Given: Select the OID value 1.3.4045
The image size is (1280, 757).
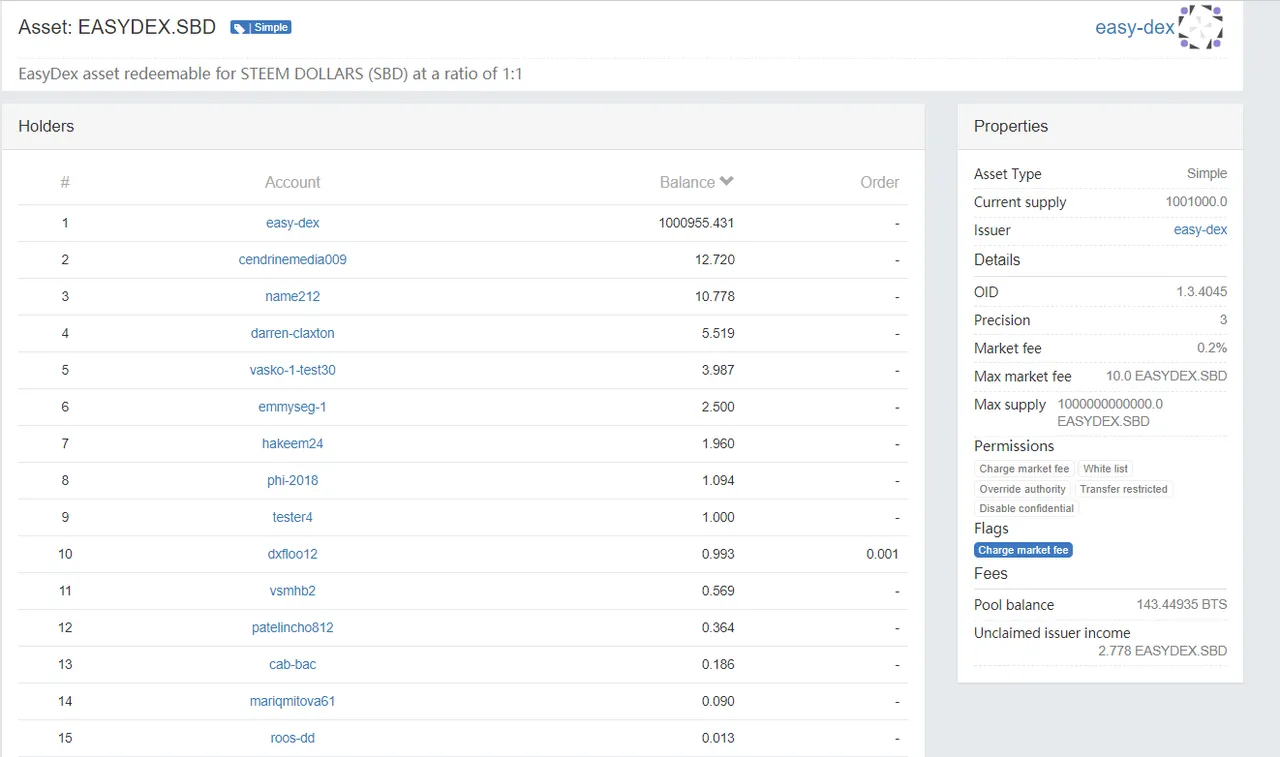Looking at the screenshot, I should [1202, 292].
